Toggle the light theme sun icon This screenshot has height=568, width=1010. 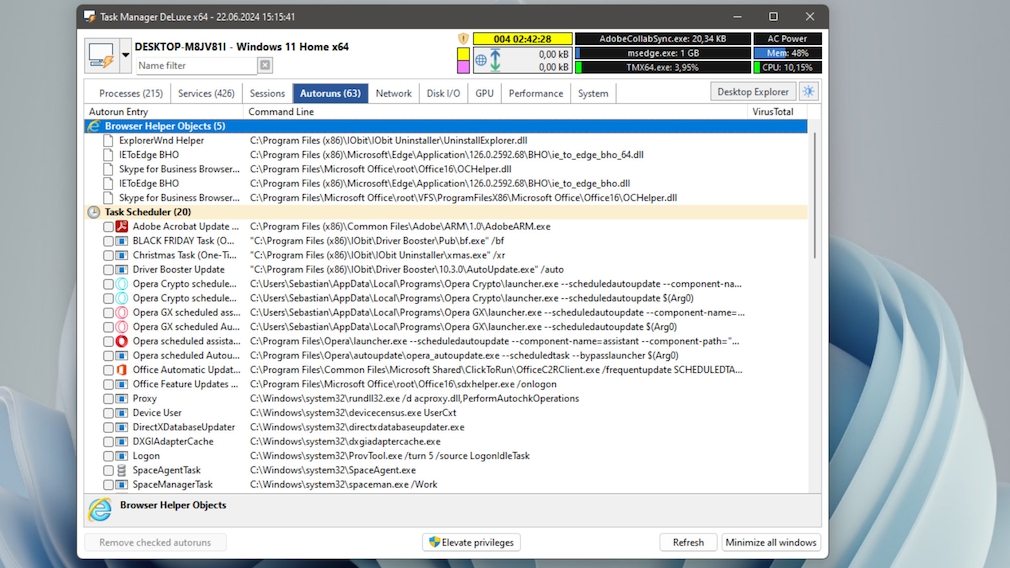pos(808,92)
